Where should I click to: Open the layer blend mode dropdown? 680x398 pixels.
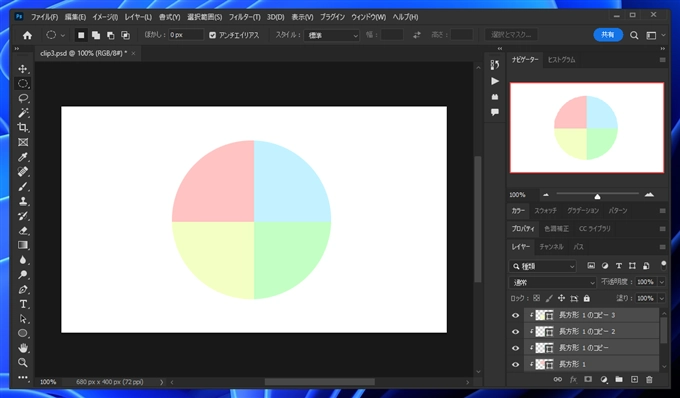click(553, 282)
